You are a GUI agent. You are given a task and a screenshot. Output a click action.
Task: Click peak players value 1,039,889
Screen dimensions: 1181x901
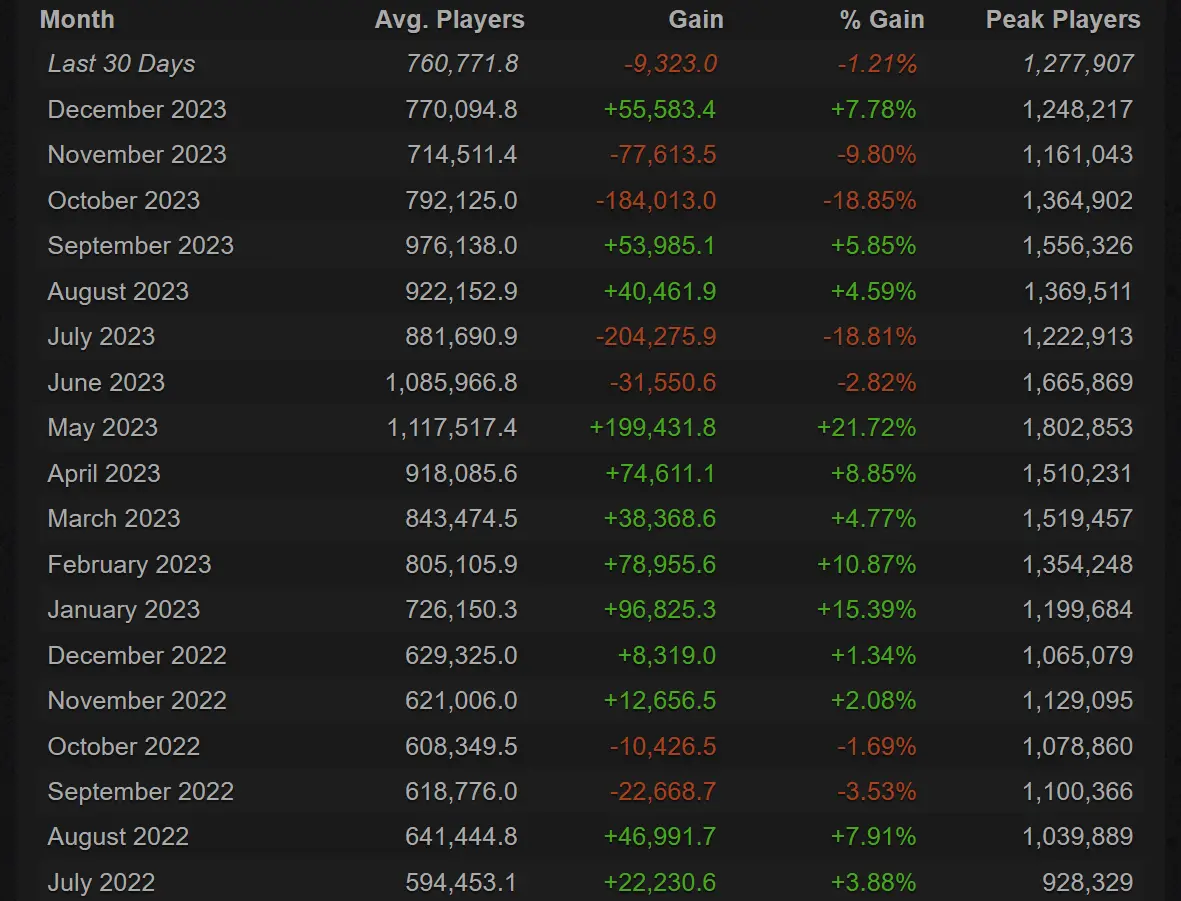[1077, 837]
